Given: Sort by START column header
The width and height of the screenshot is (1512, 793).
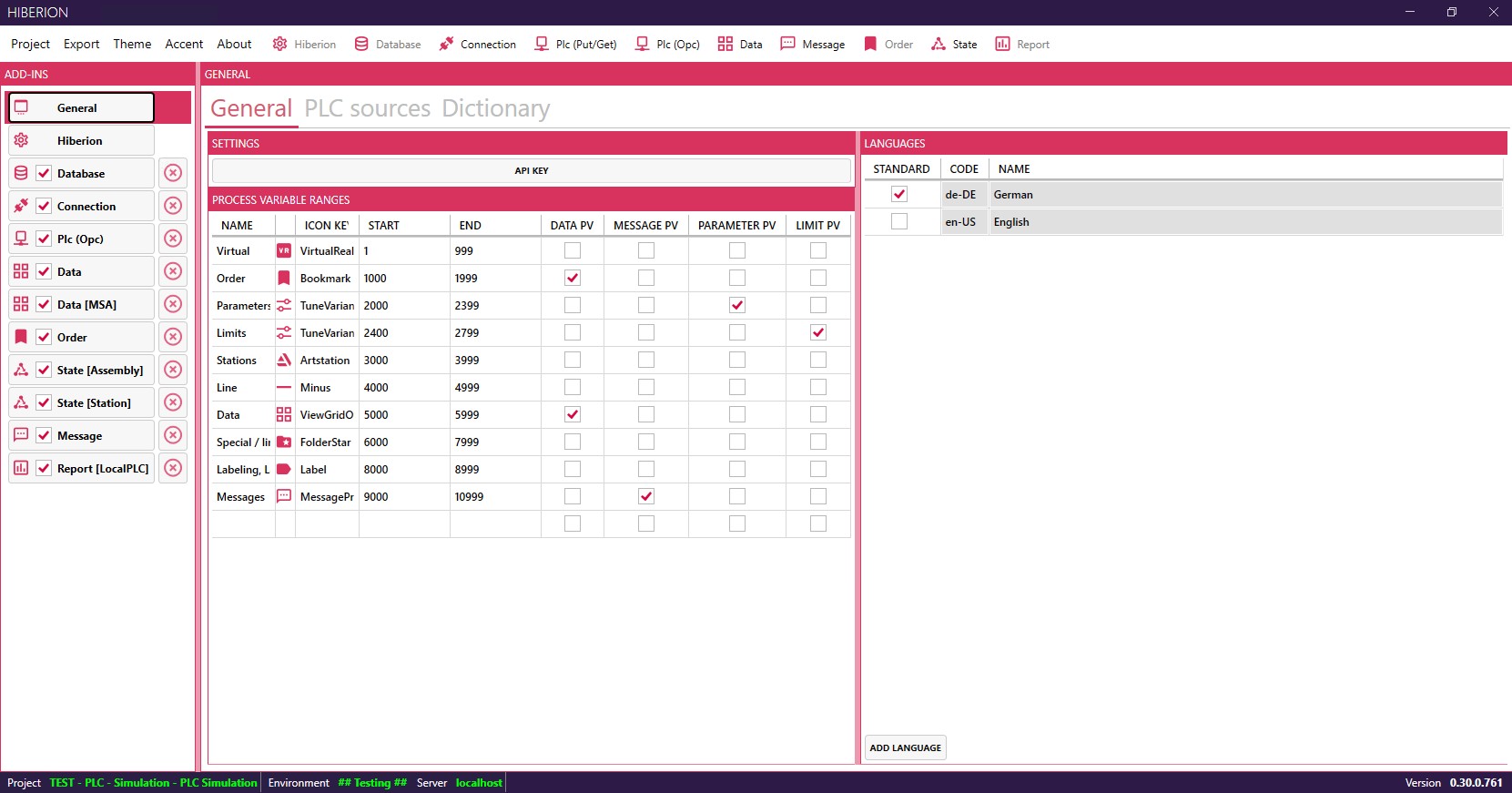Looking at the screenshot, I should (404, 225).
